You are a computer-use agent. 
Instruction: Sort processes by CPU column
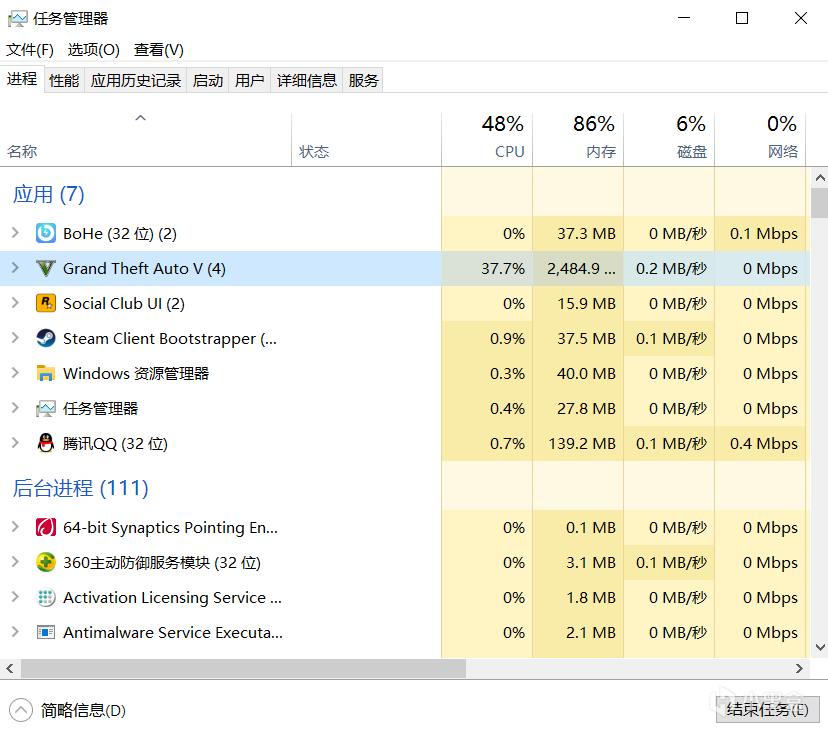[487, 139]
